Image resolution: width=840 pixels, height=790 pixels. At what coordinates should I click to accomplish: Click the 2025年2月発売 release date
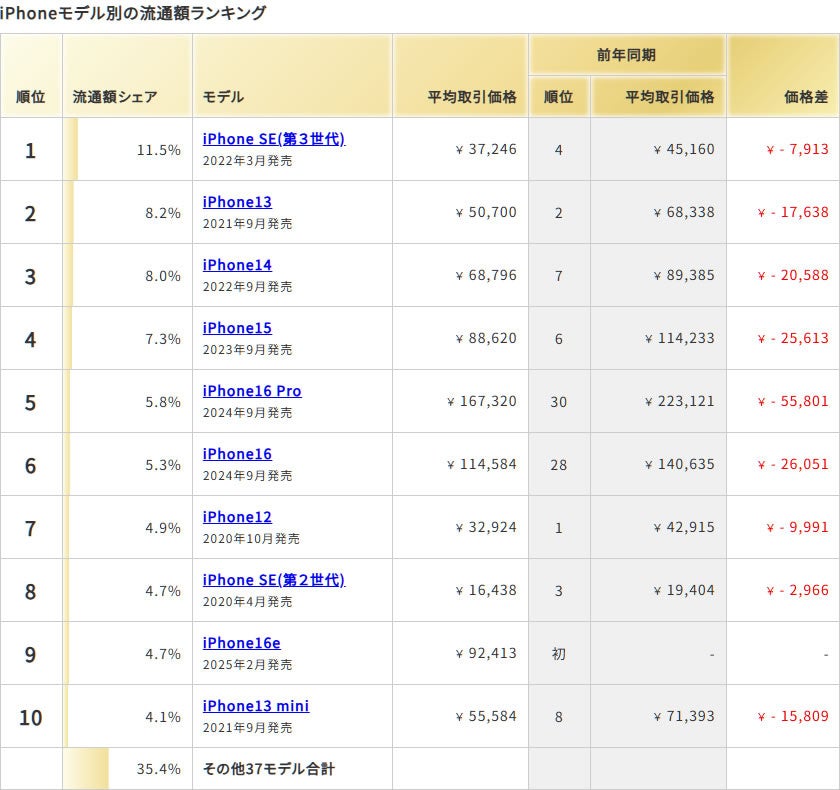(247, 665)
